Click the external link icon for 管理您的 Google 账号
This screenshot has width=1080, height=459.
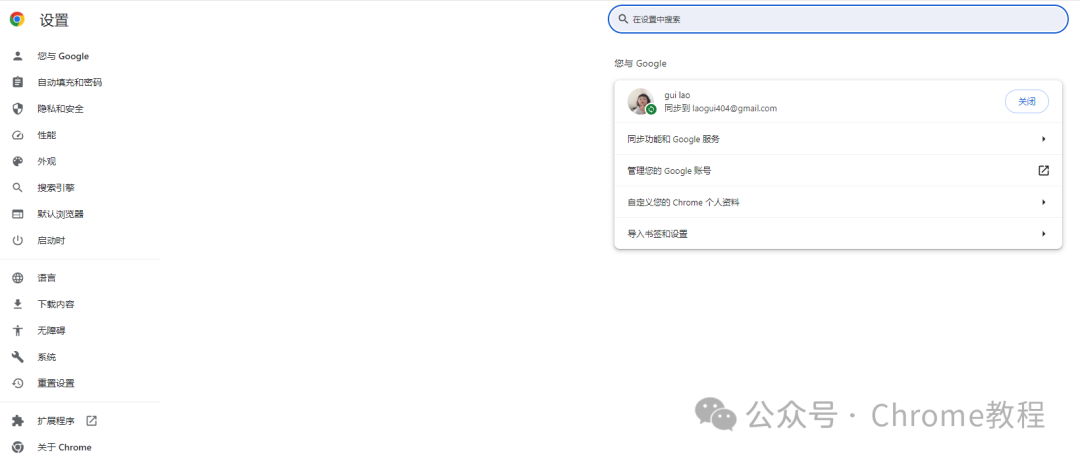pos(1043,170)
